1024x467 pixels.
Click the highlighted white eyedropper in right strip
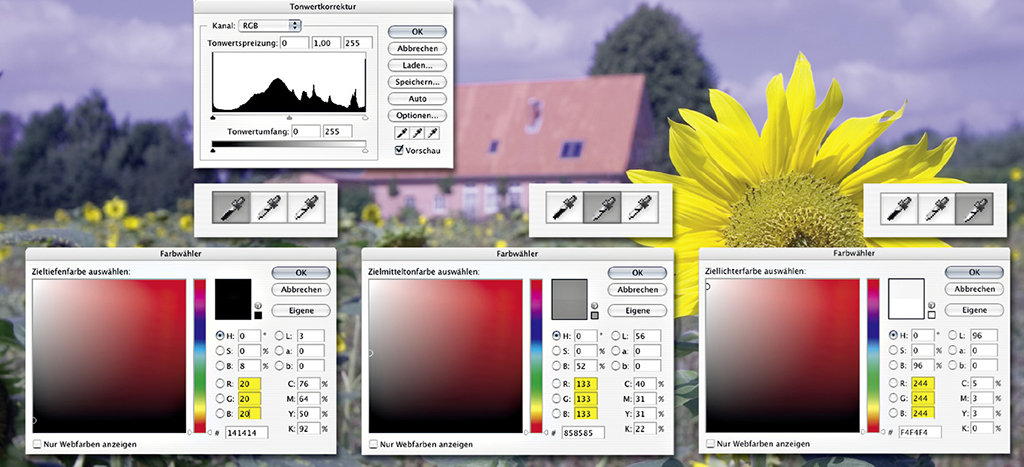(973, 208)
